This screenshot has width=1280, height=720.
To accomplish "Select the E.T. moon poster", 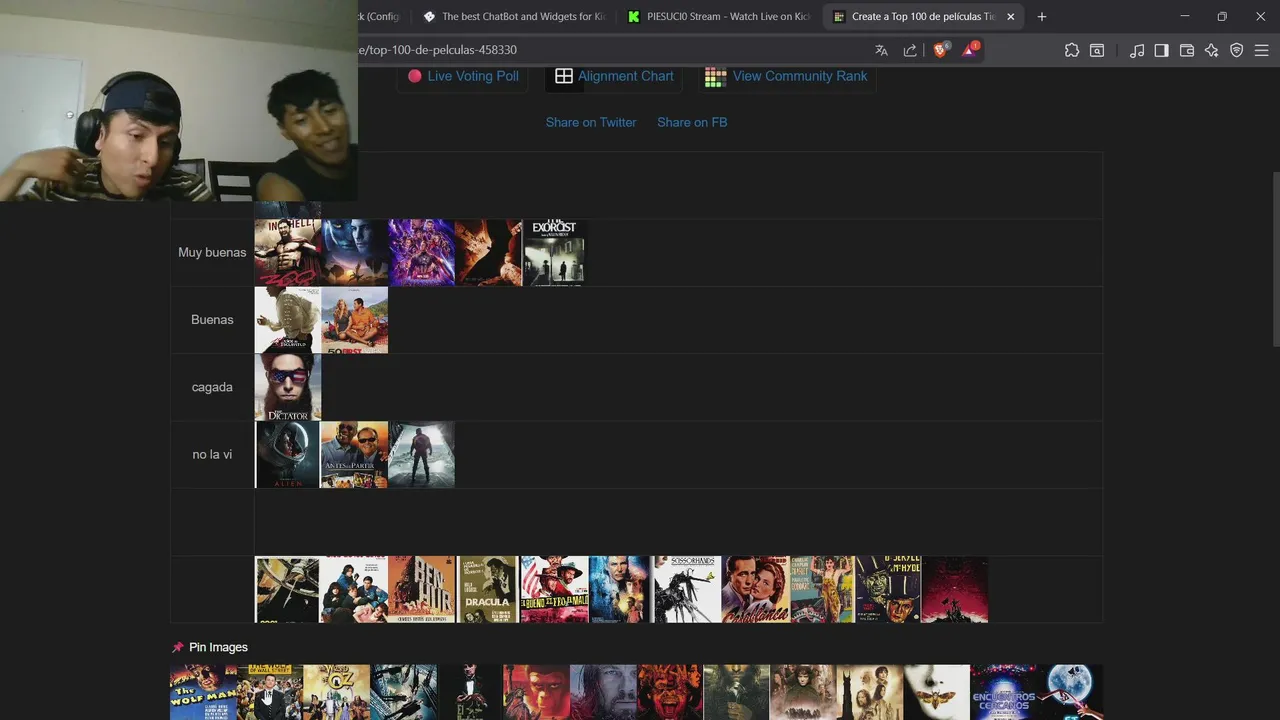I will [1070, 692].
